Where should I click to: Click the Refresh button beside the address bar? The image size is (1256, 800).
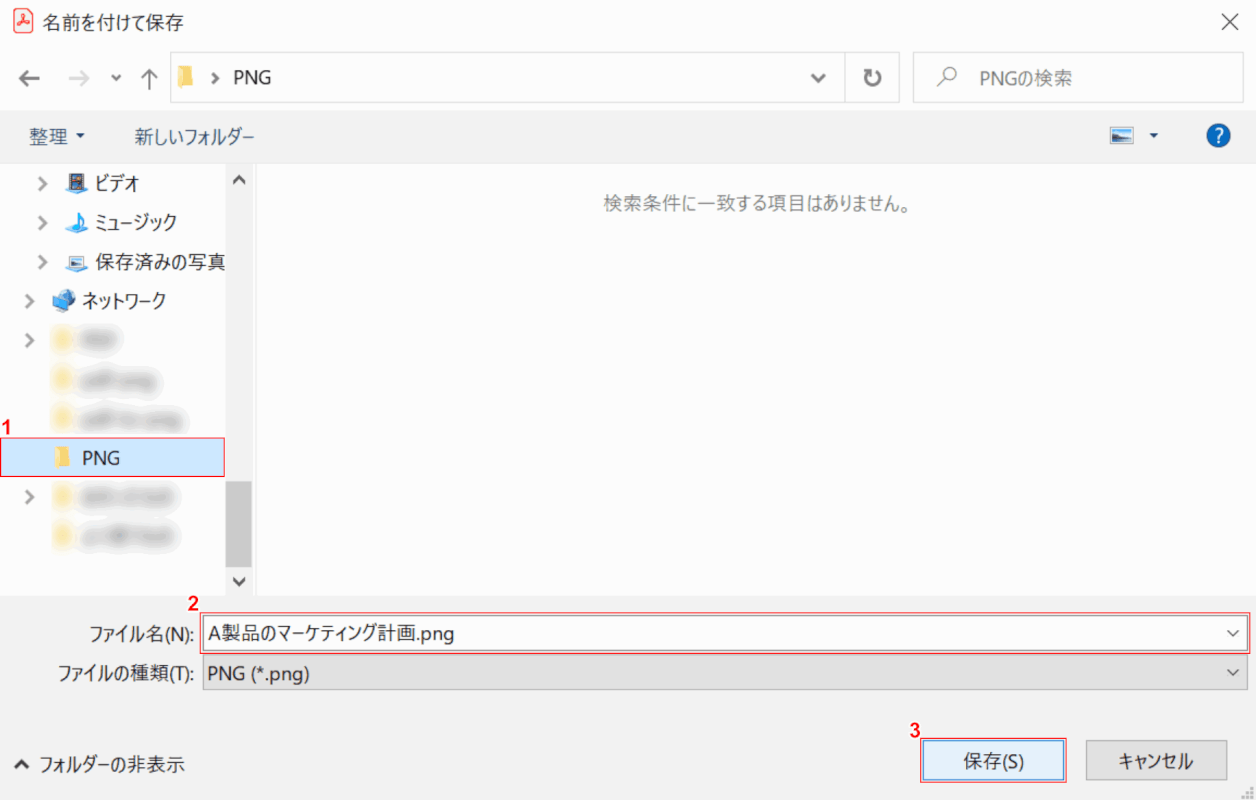(872, 78)
